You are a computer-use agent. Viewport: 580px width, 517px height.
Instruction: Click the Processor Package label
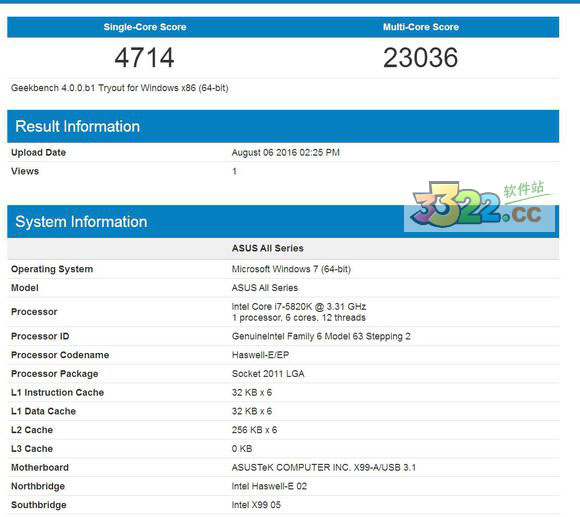54,374
